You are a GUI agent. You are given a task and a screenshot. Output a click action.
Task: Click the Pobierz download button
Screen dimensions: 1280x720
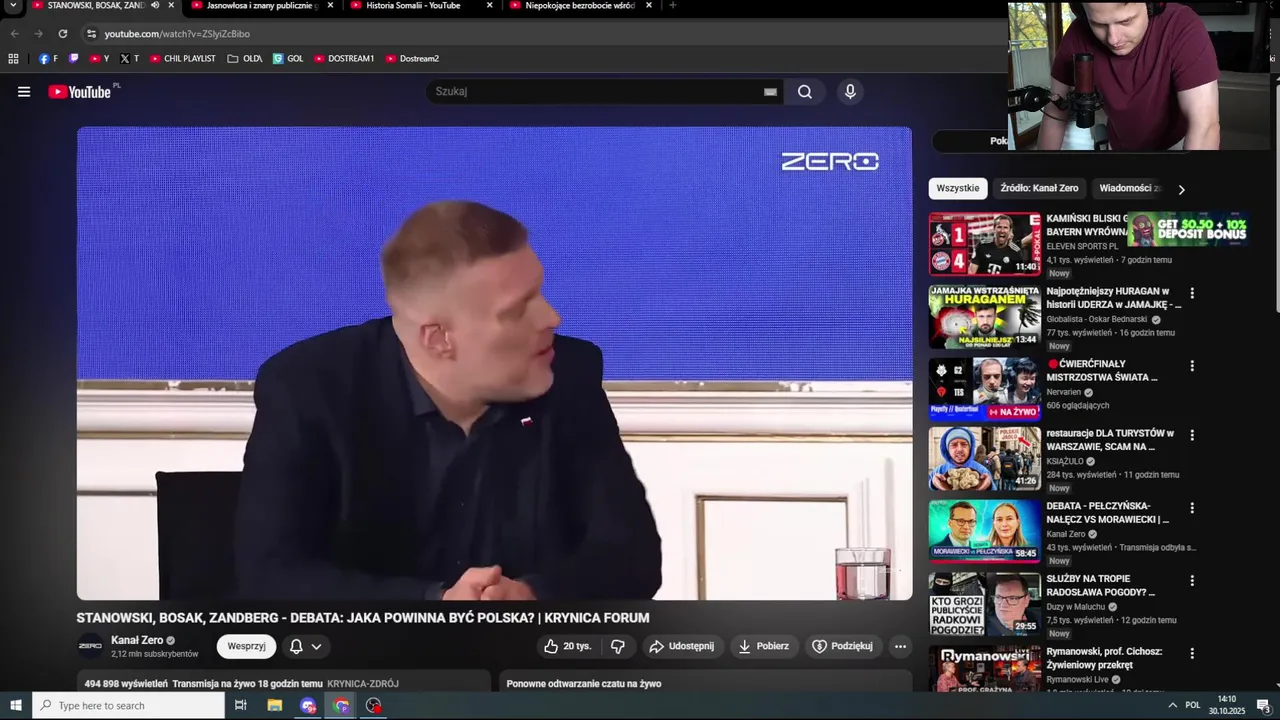point(764,646)
